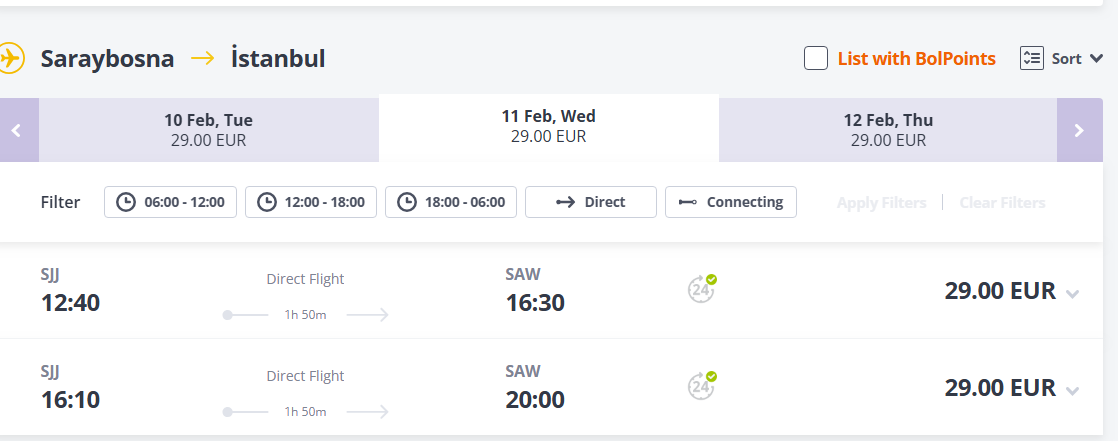Click the 24-hour icon on the 12:40 flight
This screenshot has width=1118, height=441.
(x=702, y=289)
